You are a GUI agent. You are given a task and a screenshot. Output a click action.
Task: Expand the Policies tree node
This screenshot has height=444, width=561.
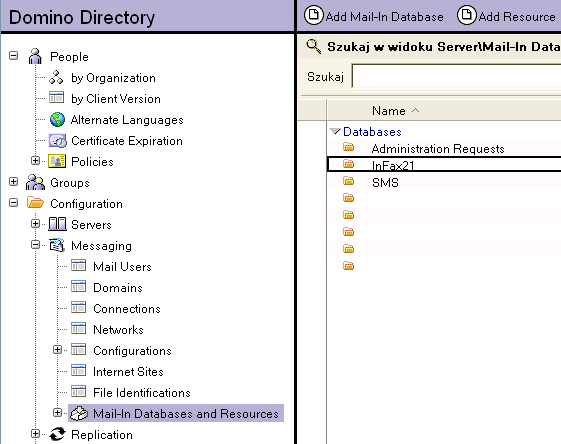pyautogui.click(x=35, y=161)
